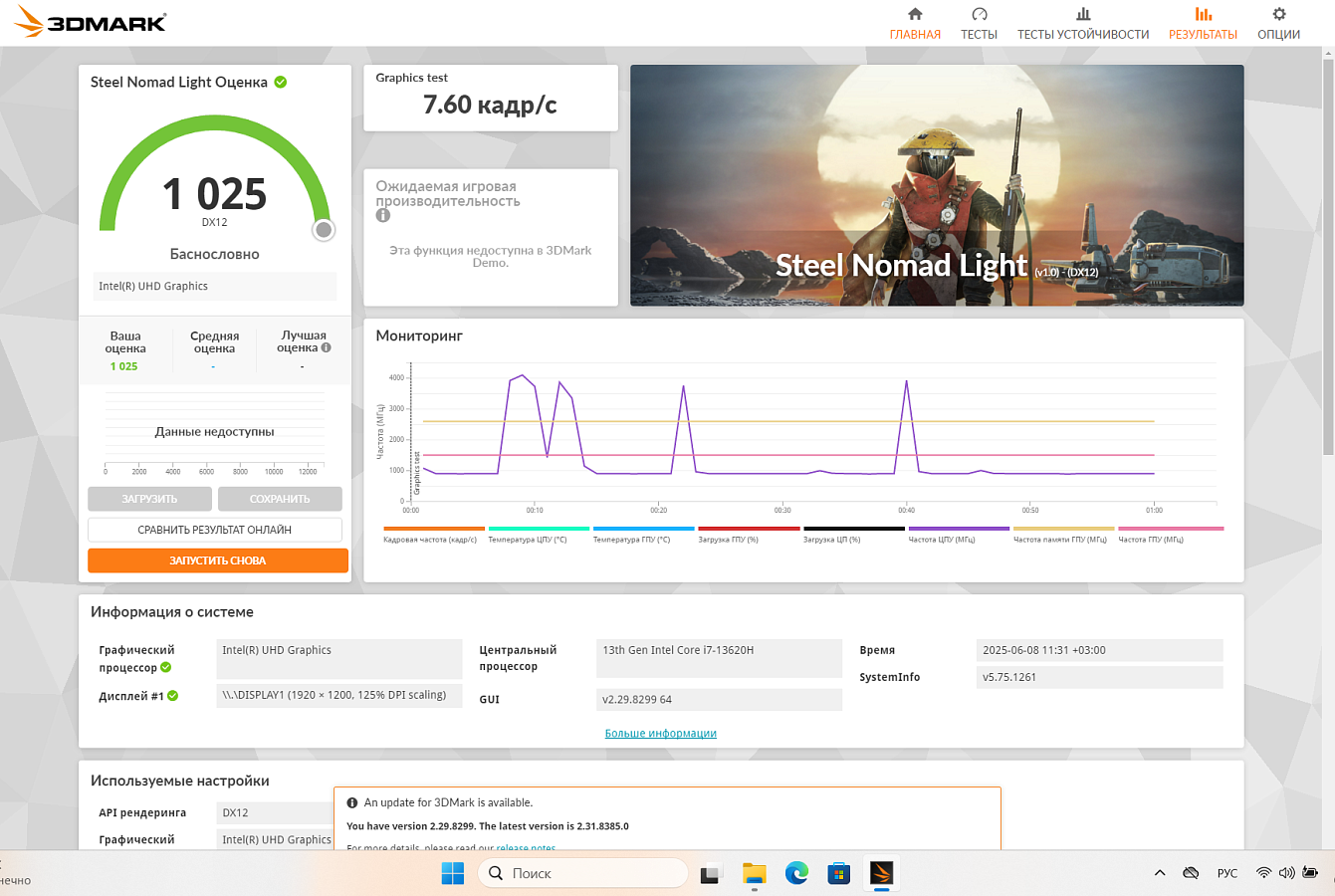Click the 7.60 кадр/с graphics test value
Screen dimensions: 1335x896
490,105
